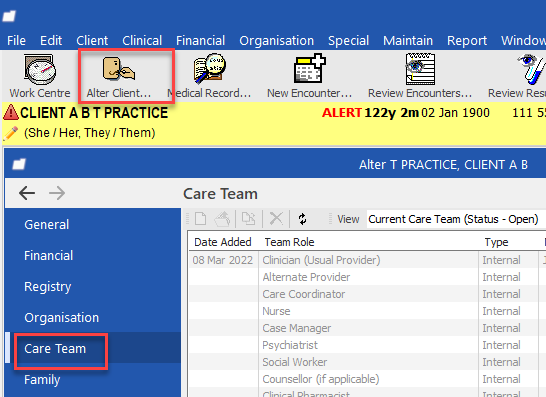
Task: Open the Edit menu
Action: pyautogui.click(x=51, y=41)
